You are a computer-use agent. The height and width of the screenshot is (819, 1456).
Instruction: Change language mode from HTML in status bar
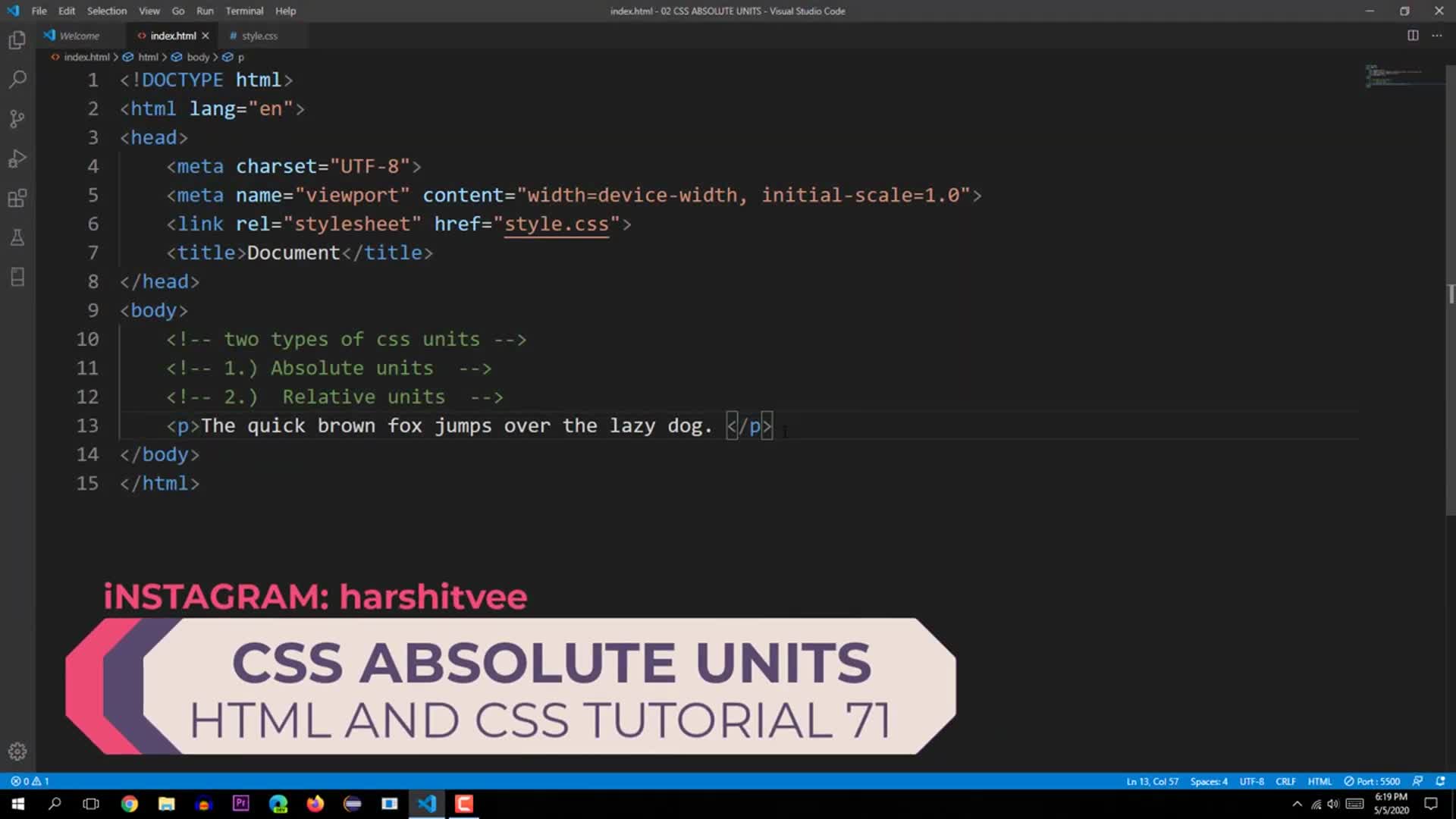[x=1319, y=781]
